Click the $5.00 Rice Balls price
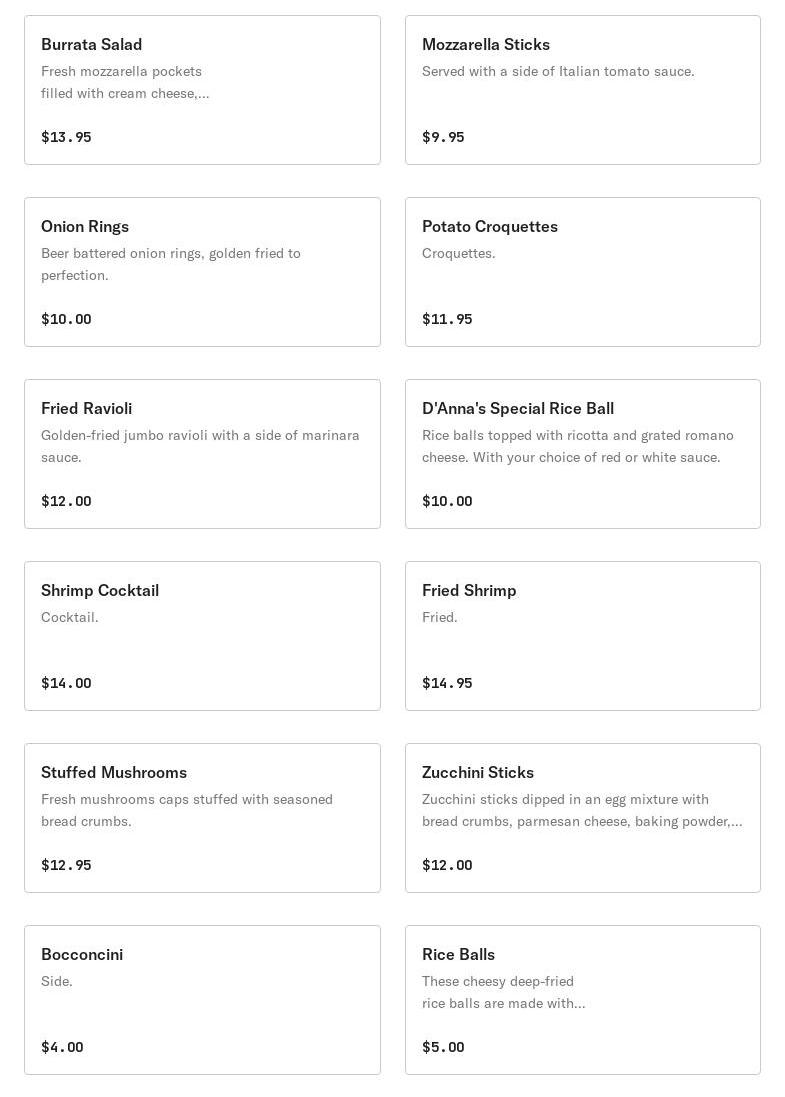 443,1047
